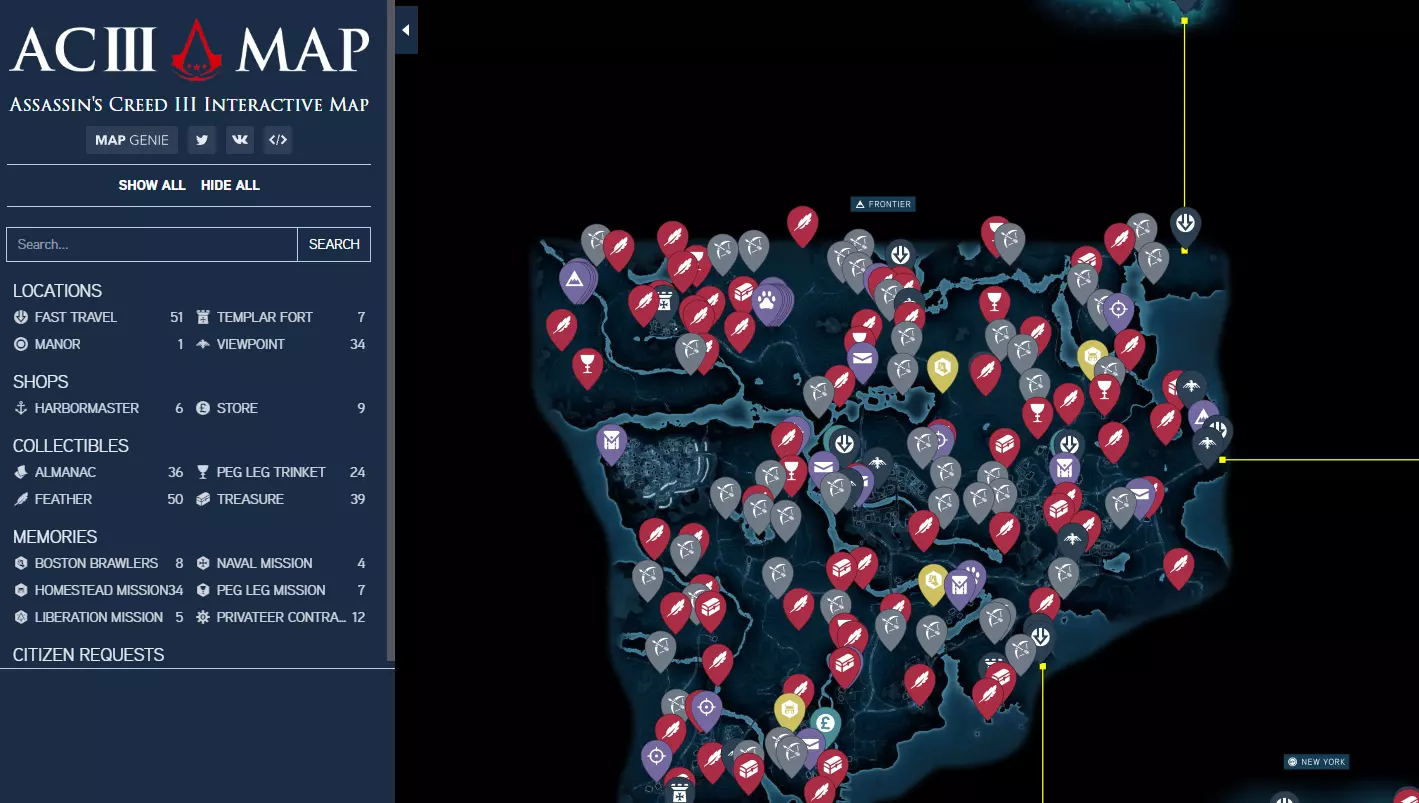Screen dimensions: 1419x803
Task: Select the purple crosshair marker in the northeast map
Action: (x=1117, y=311)
